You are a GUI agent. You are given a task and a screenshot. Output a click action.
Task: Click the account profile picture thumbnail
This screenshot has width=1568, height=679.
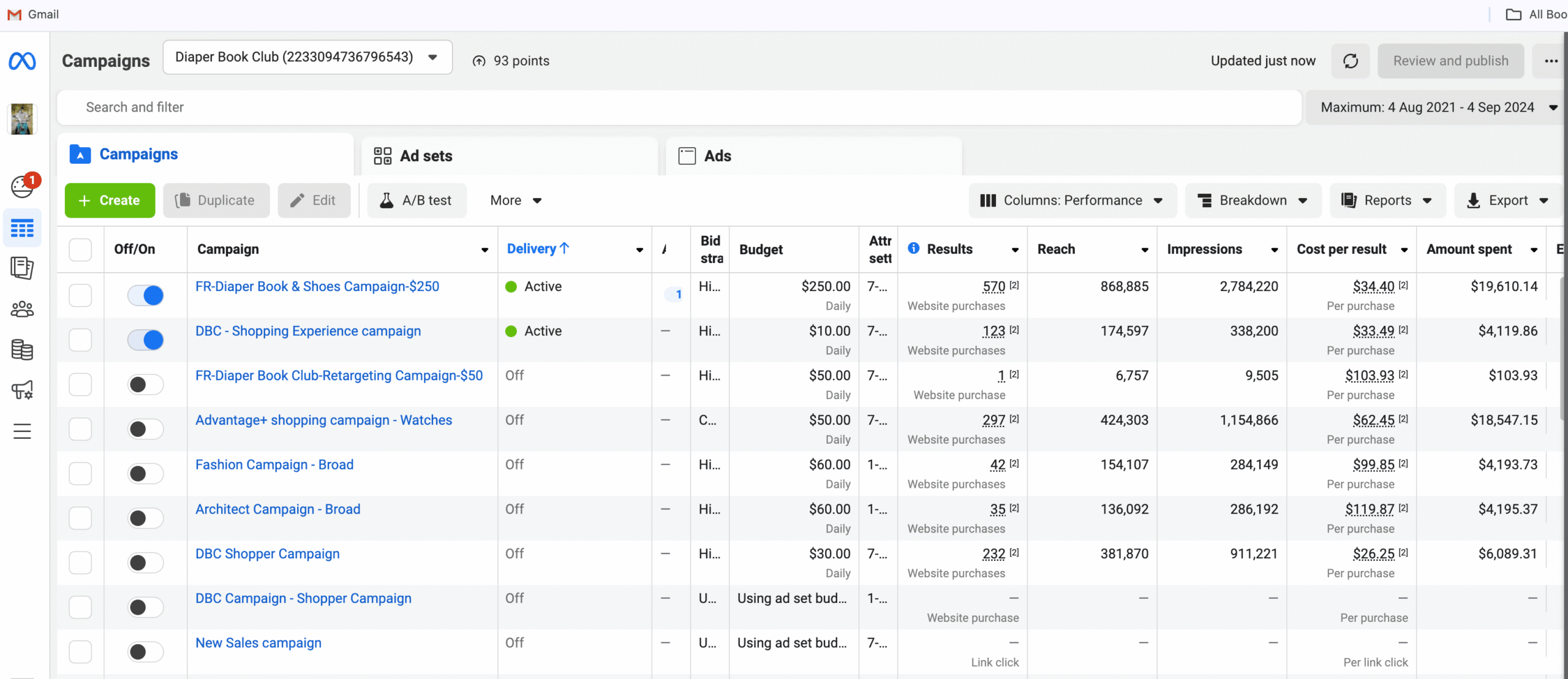pyautogui.click(x=23, y=119)
